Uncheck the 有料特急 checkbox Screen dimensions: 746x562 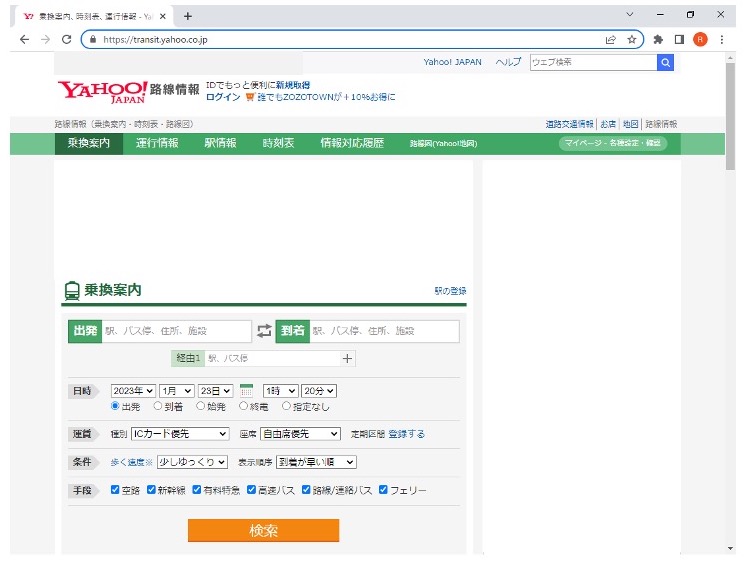coord(196,490)
